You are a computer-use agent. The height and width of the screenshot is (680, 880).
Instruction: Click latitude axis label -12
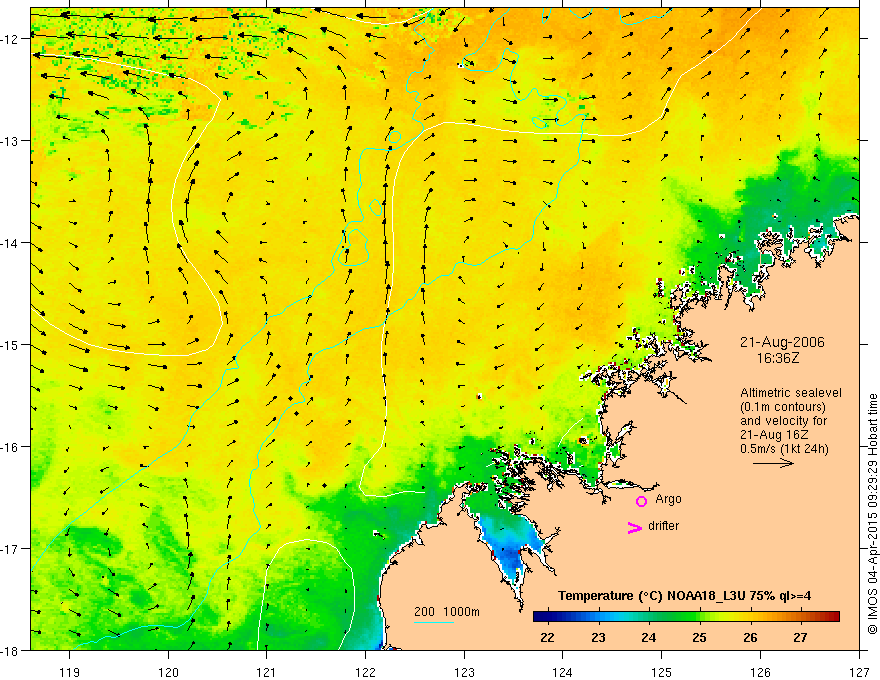(10, 39)
